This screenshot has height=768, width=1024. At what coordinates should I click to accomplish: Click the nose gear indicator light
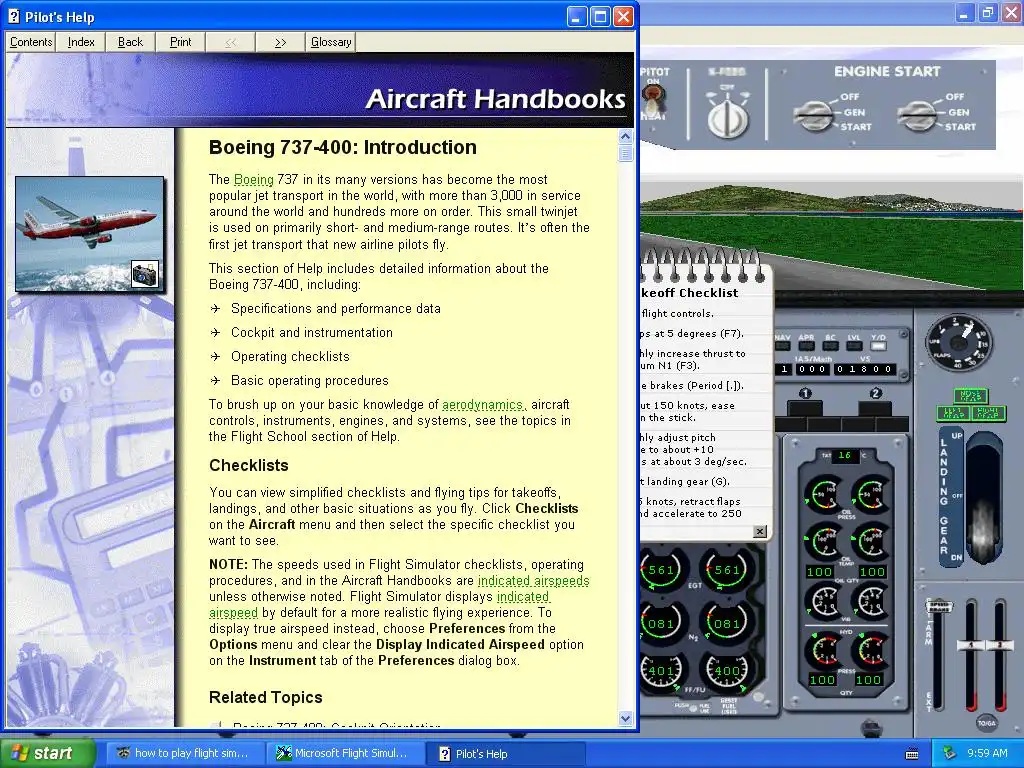click(970, 396)
